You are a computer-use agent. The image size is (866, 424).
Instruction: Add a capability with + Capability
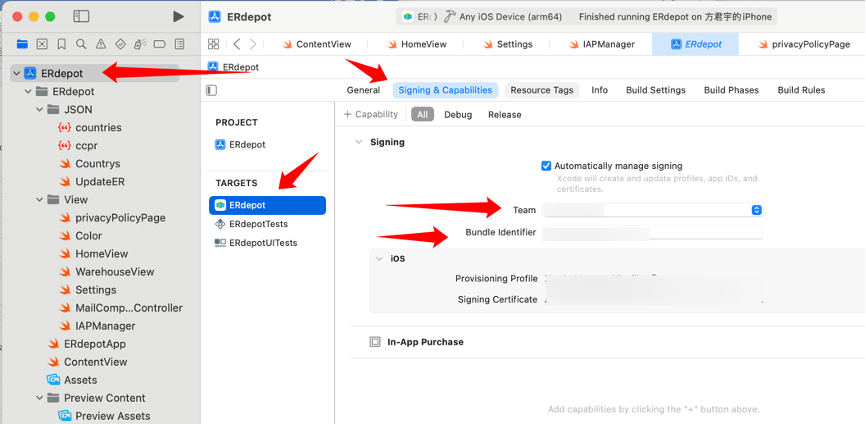pos(371,114)
